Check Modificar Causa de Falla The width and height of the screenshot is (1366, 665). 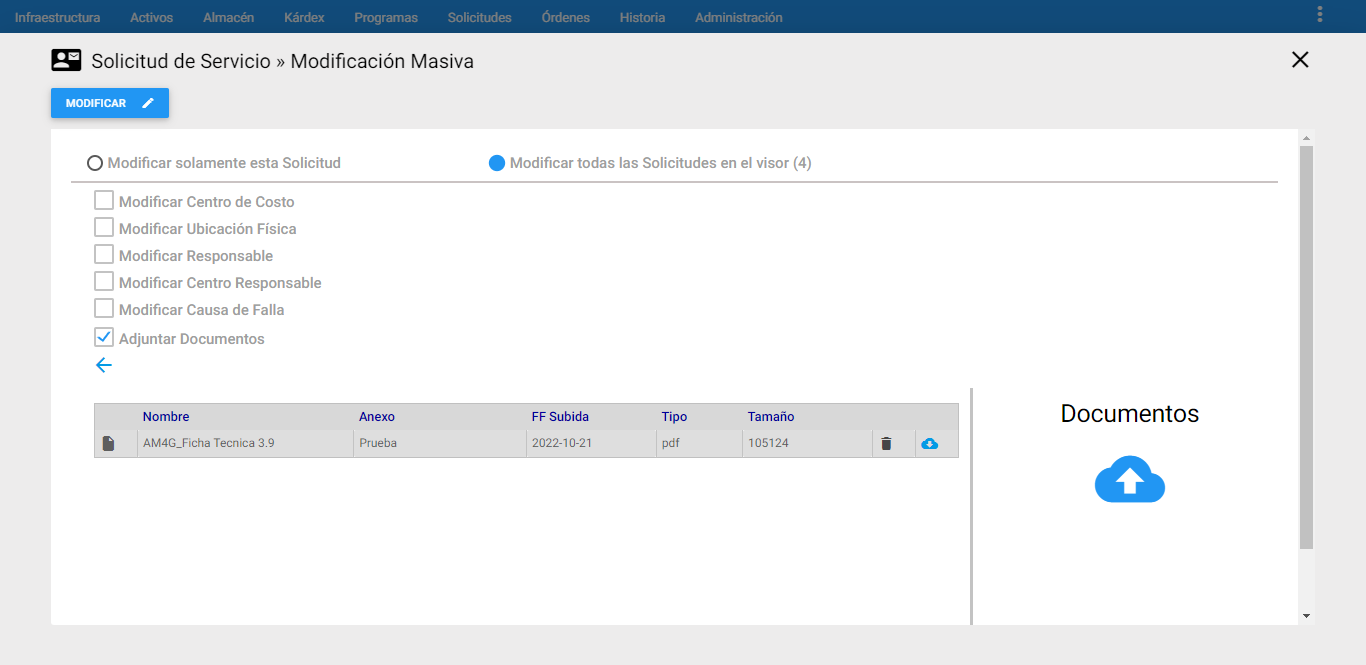point(104,309)
